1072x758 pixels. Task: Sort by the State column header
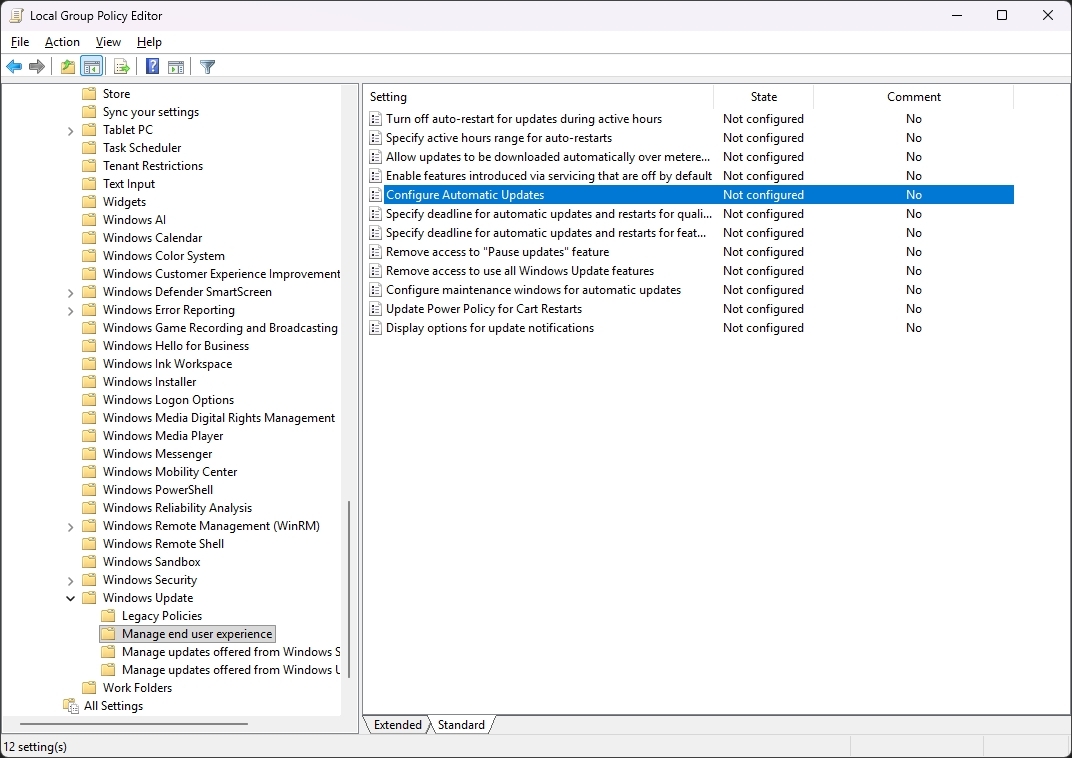point(764,97)
